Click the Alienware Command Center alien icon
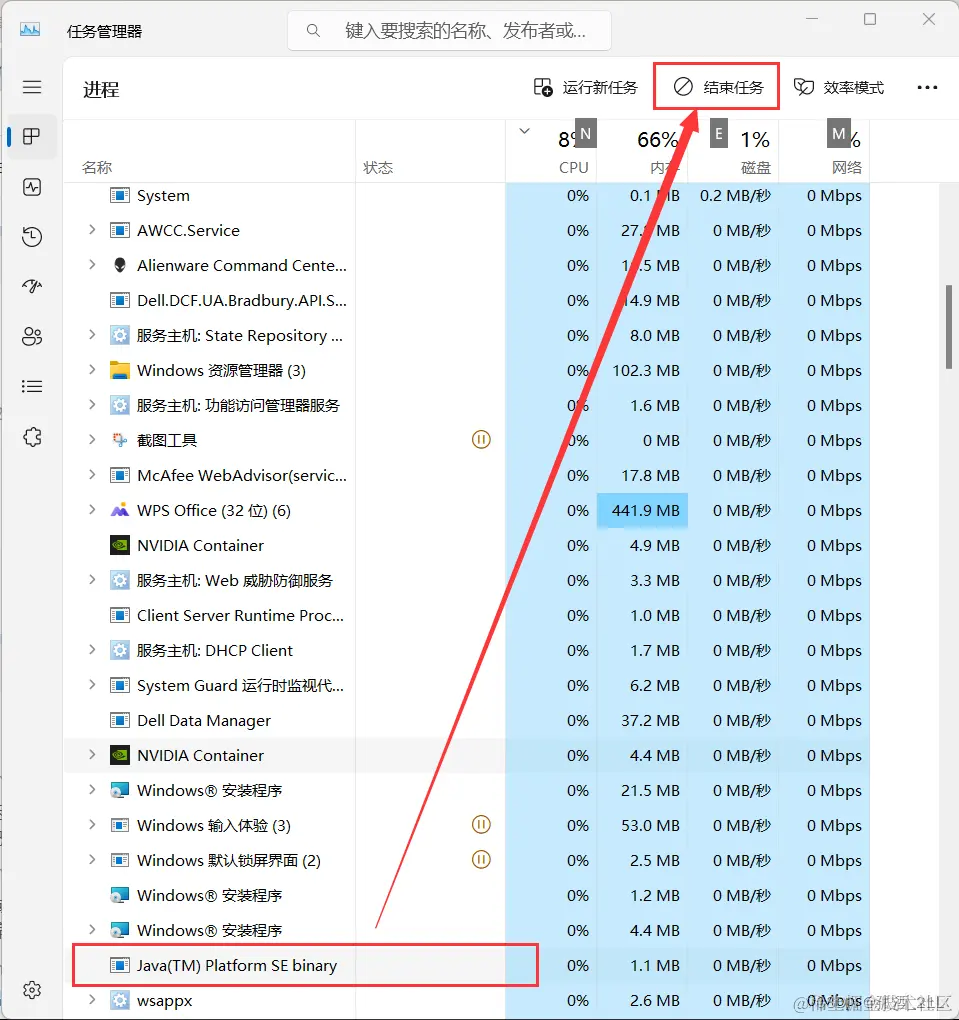The image size is (959, 1020). 120,265
